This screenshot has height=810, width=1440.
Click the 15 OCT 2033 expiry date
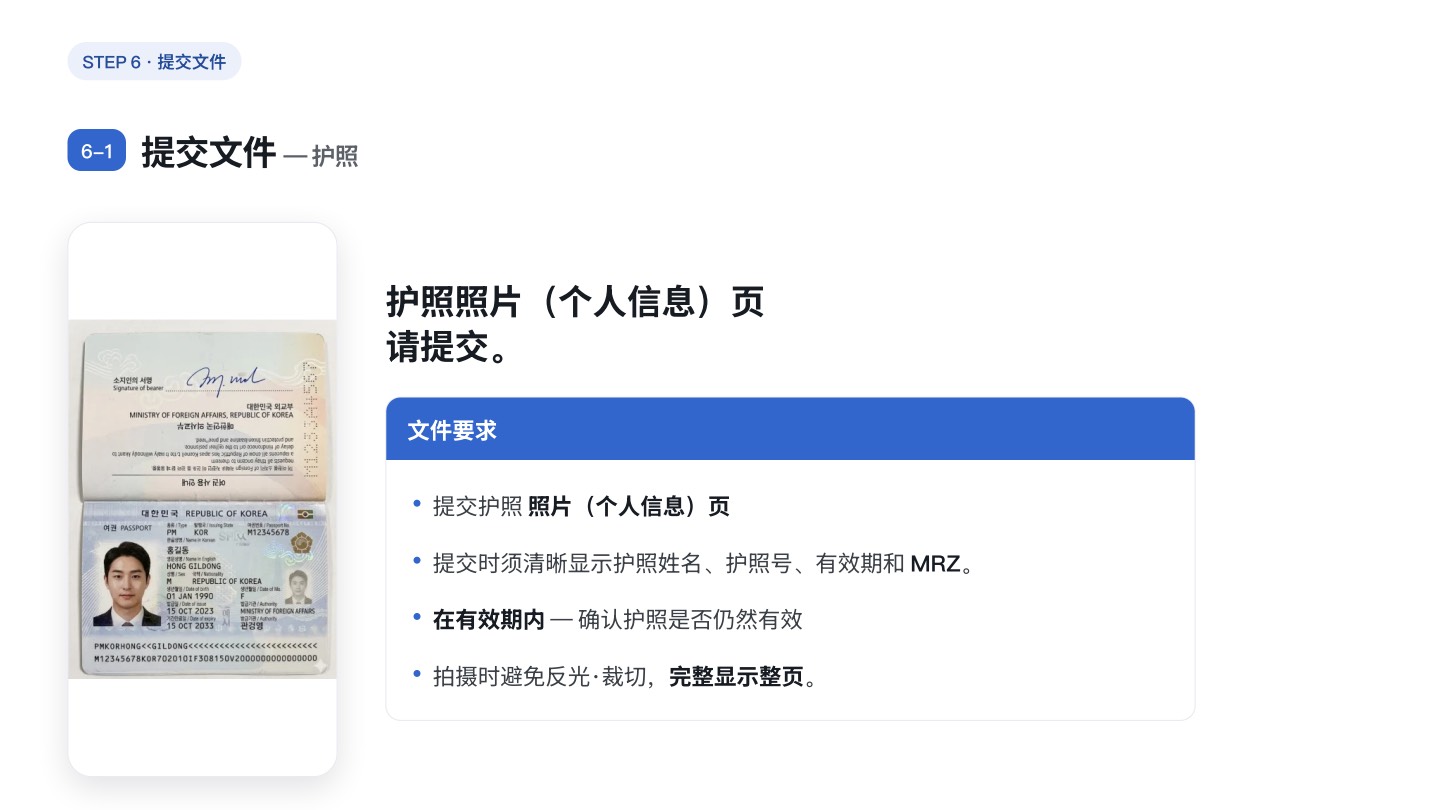click(x=190, y=626)
